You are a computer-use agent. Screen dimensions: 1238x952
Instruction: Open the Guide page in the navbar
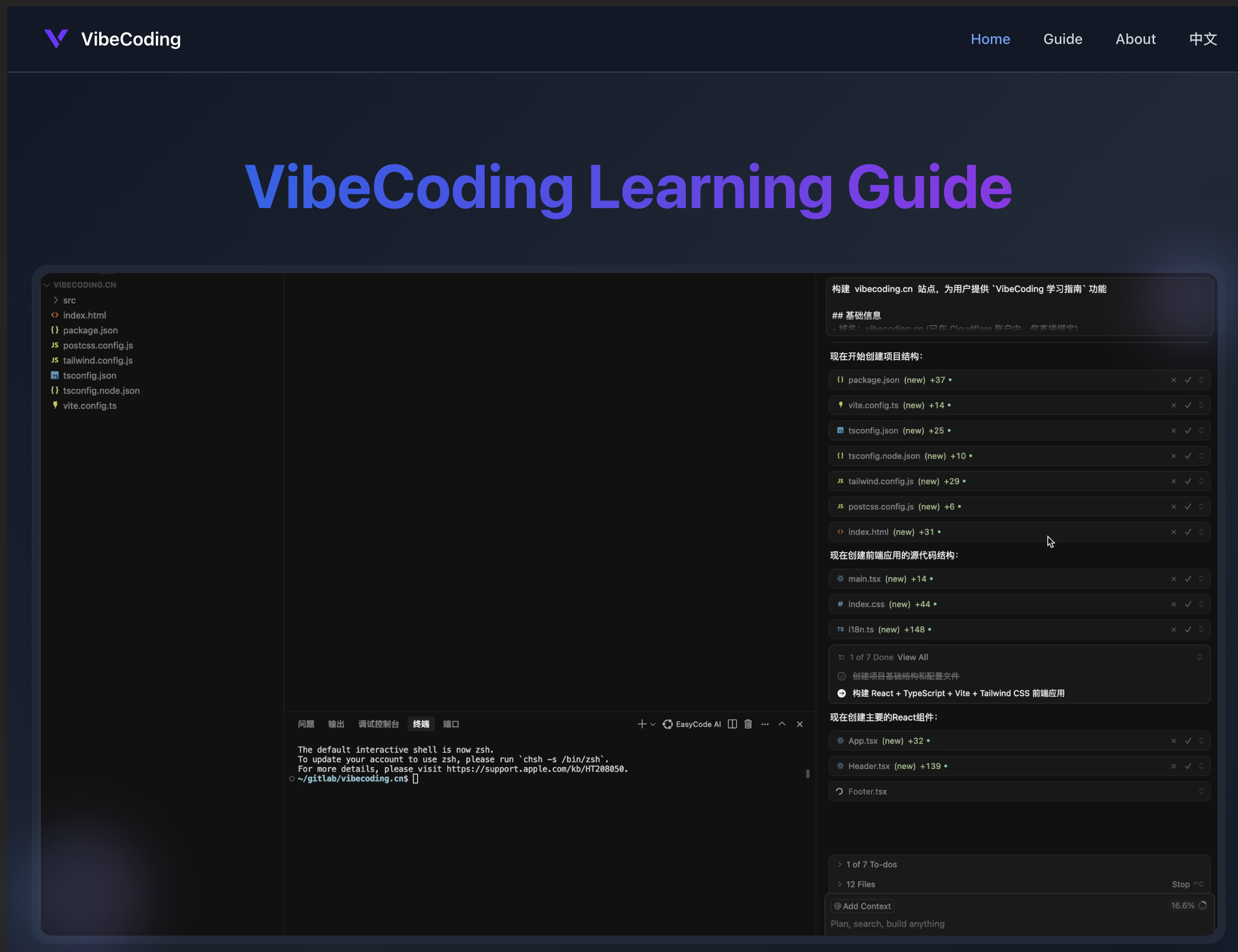point(1062,38)
